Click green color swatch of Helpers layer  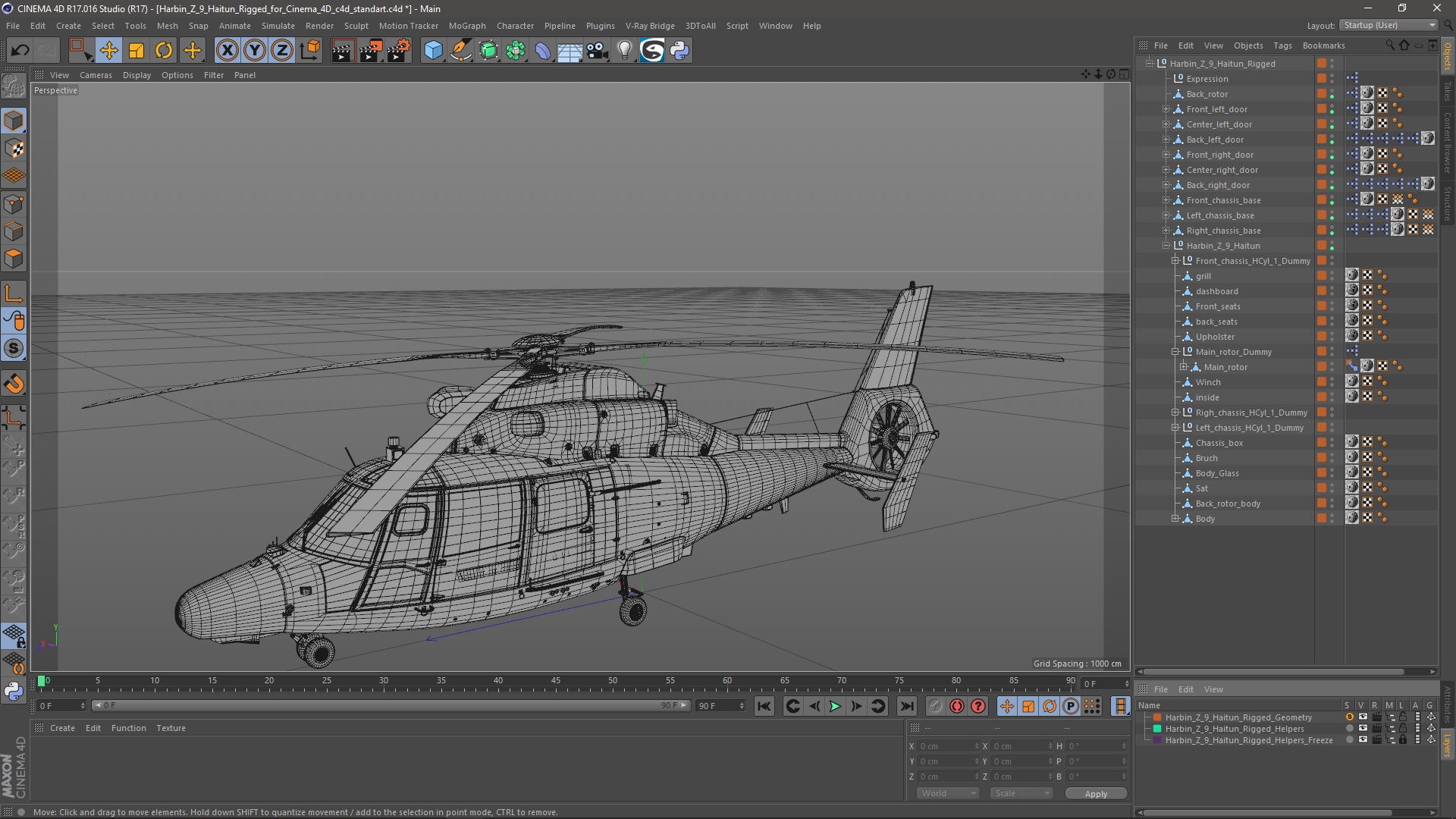click(x=1157, y=729)
